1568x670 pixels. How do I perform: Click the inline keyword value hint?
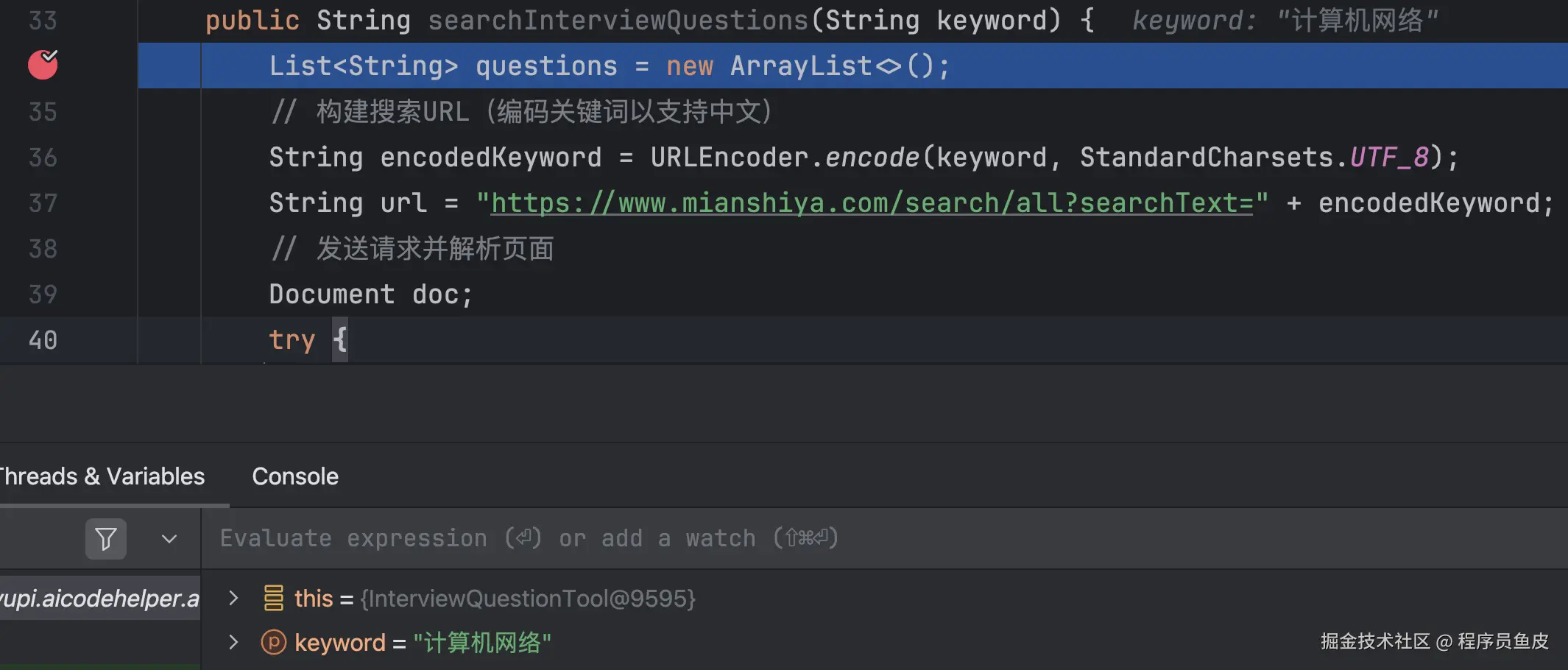pos(1285,21)
